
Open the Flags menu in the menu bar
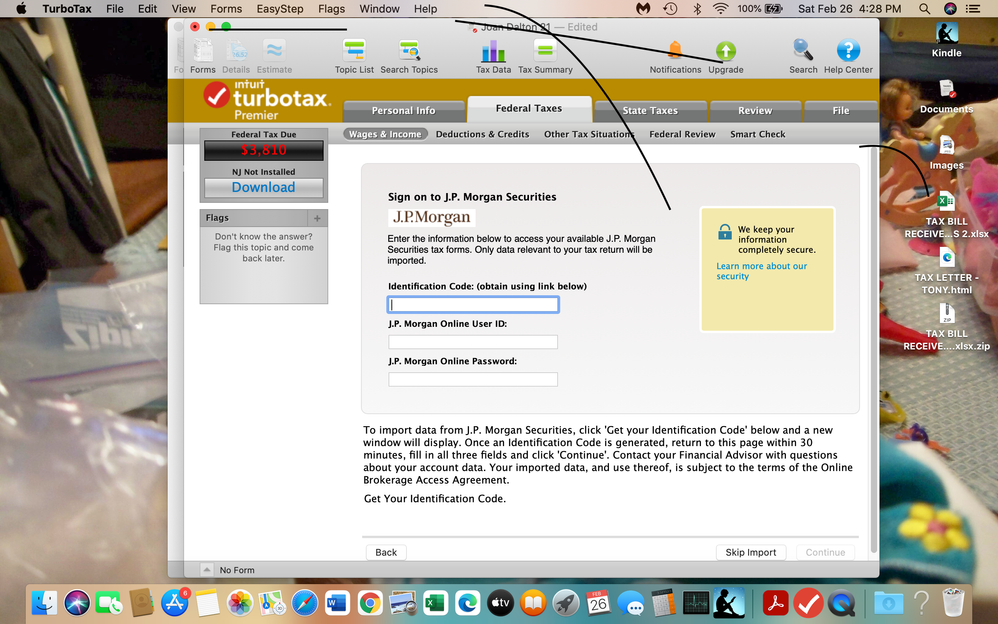[331, 9]
